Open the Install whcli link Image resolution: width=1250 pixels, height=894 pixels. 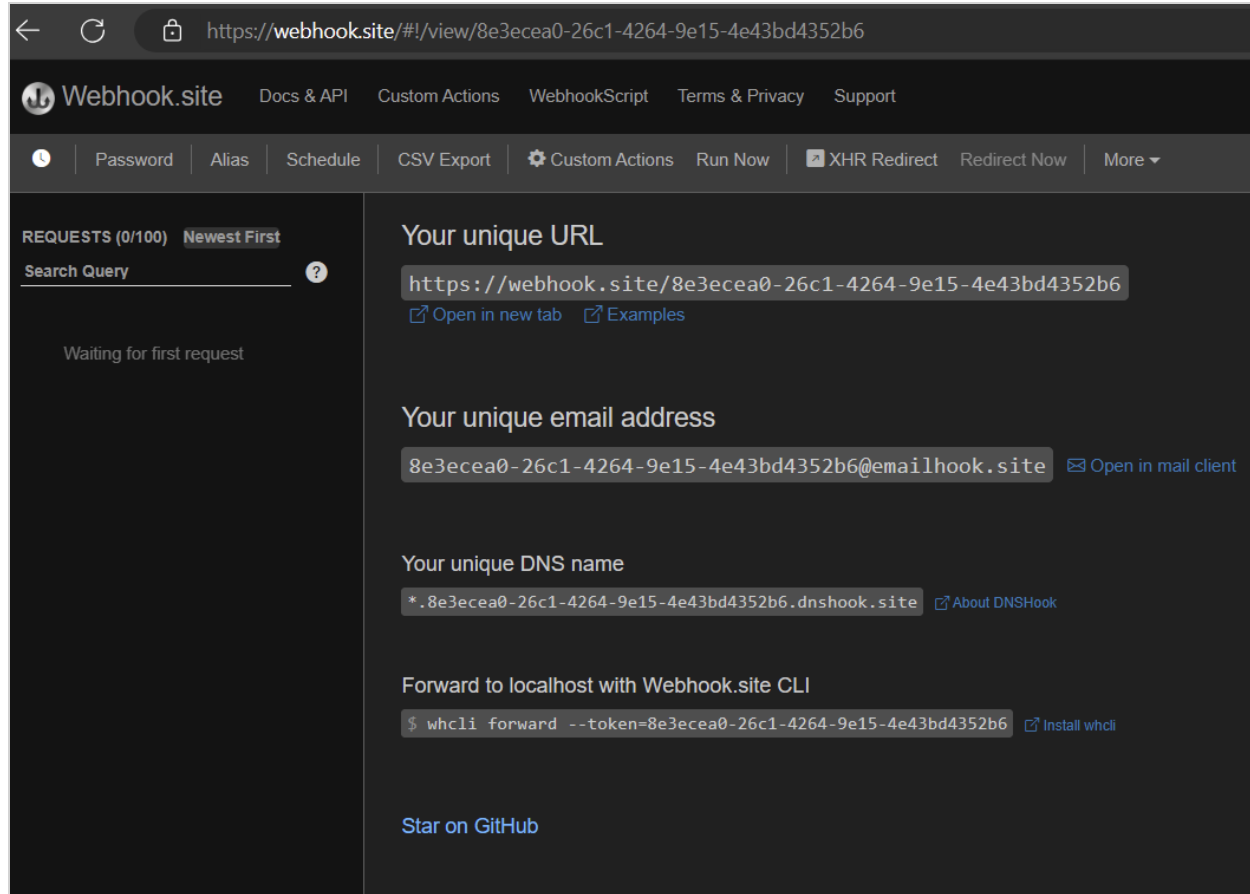1070,725
